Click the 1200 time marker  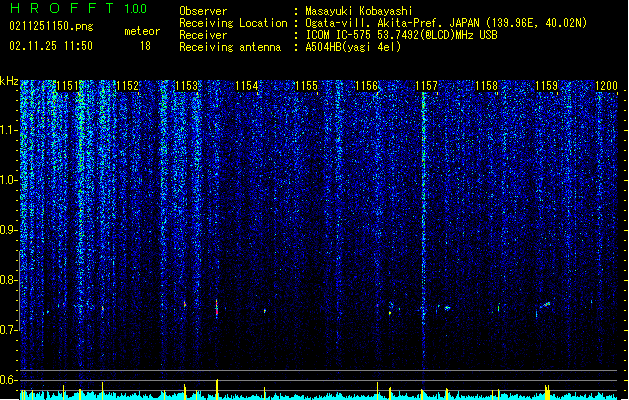click(x=606, y=86)
